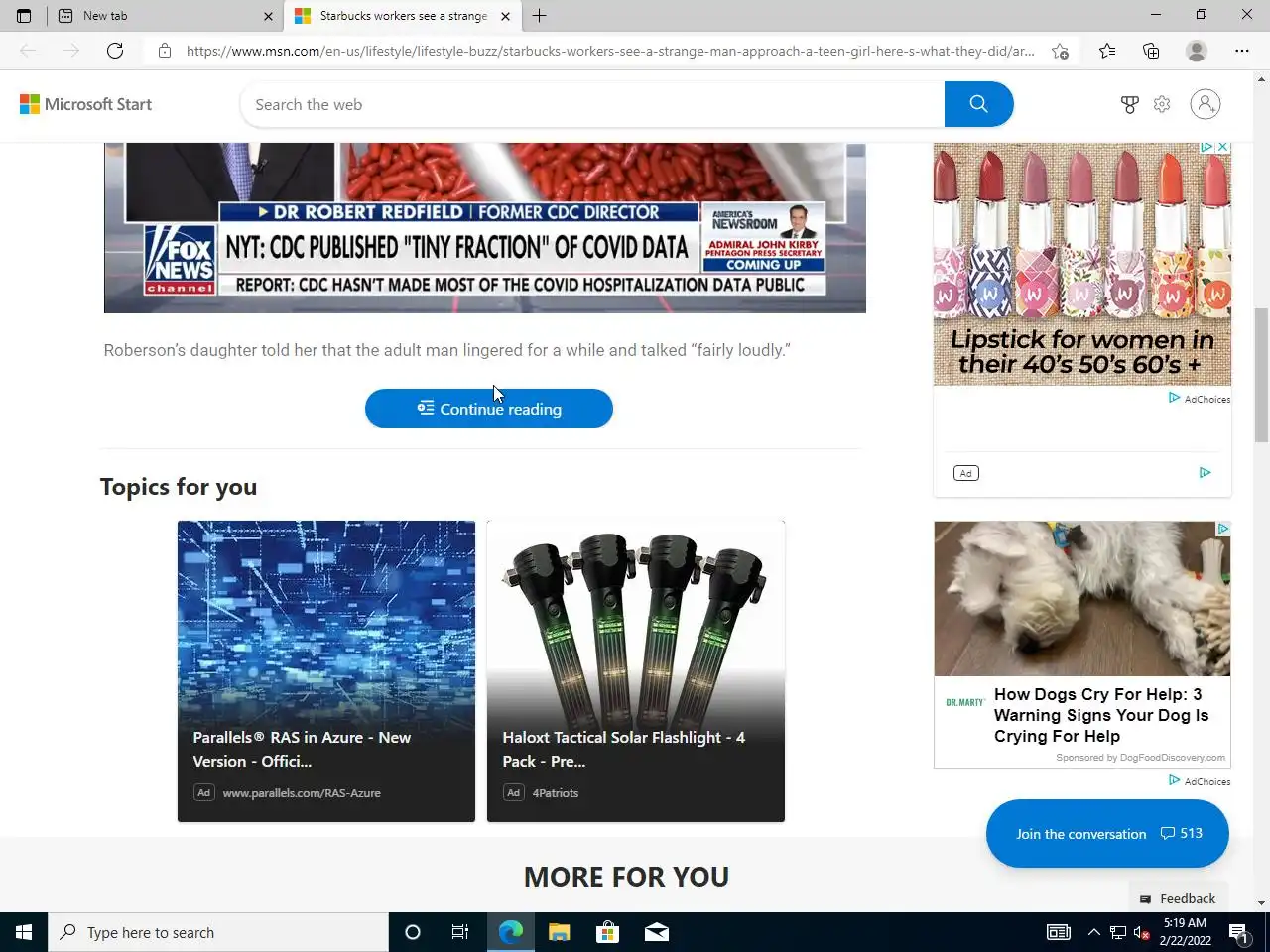The width and height of the screenshot is (1270, 952).
Task: Click the muted volume tray icon
Action: pos(1142,932)
